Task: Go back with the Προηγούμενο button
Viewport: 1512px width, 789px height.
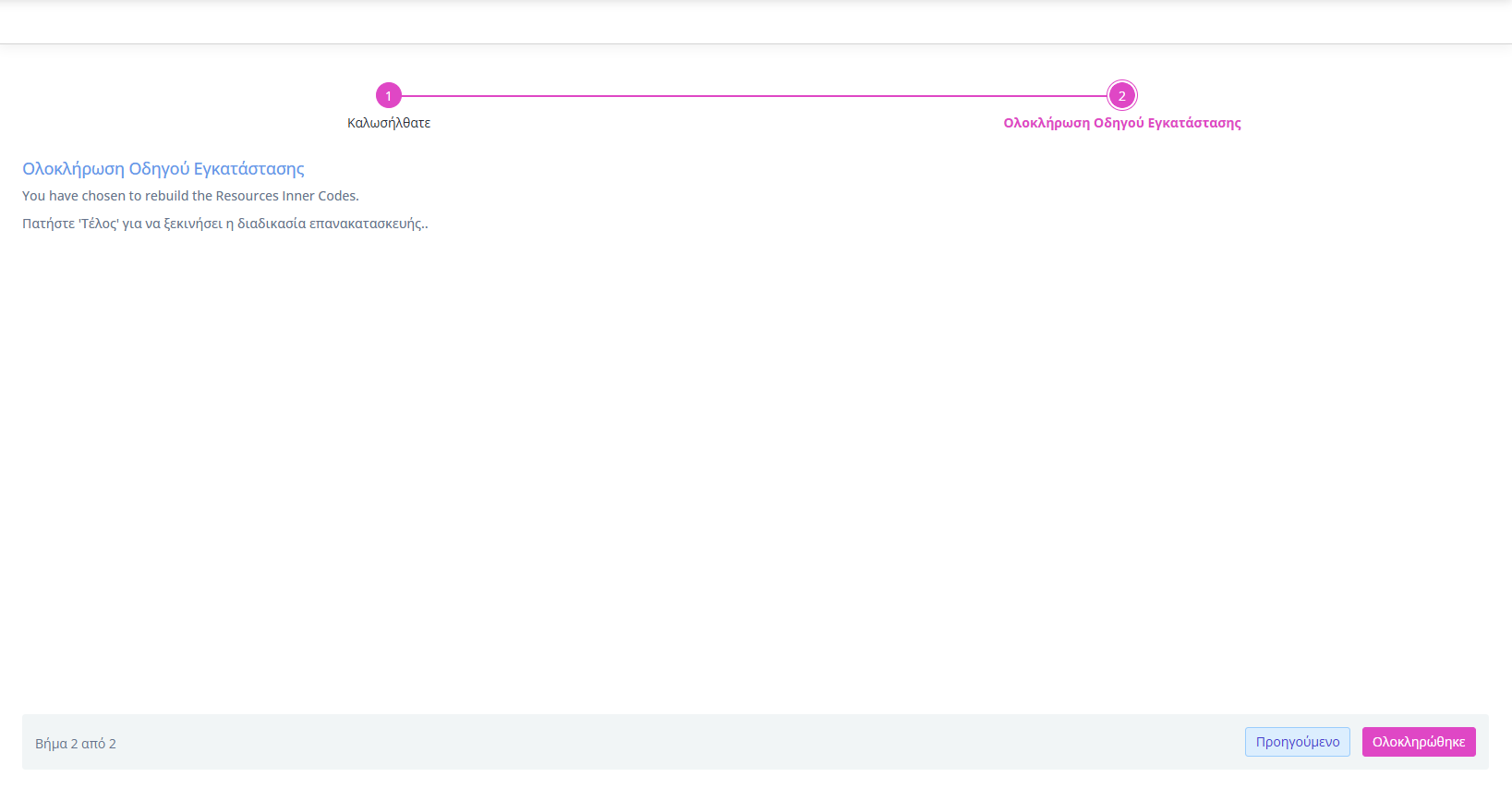Action: 1298,742
